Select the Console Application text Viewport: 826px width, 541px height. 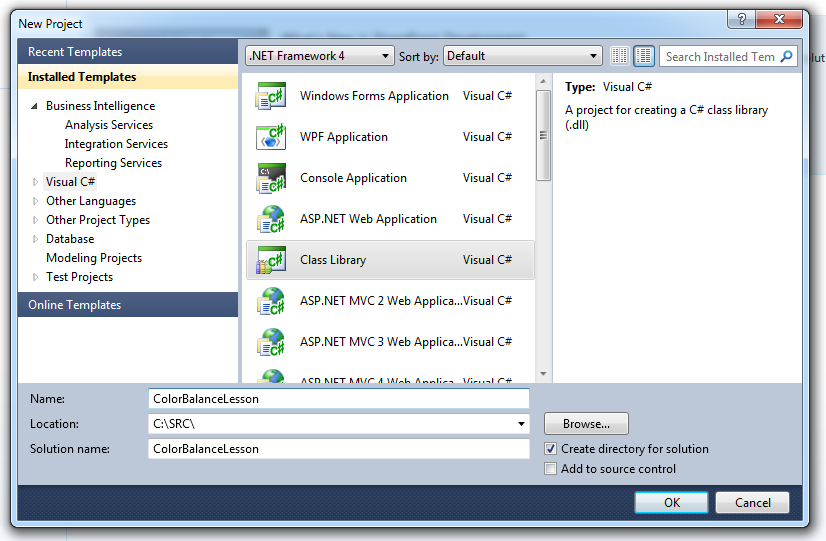click(x=353, y=178)
